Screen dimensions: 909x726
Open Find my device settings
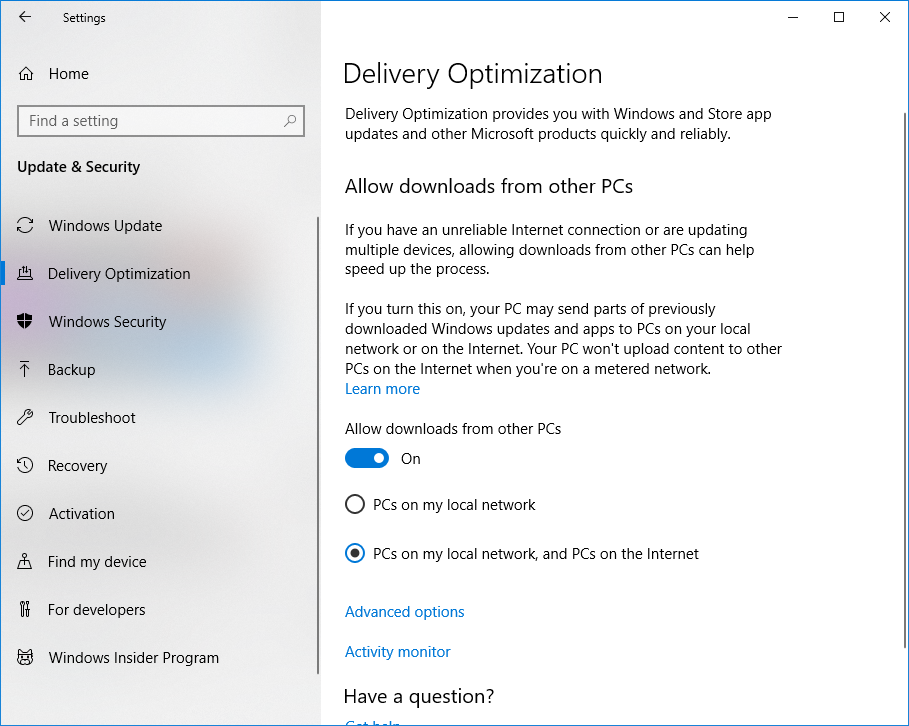[x=159, y=561]
